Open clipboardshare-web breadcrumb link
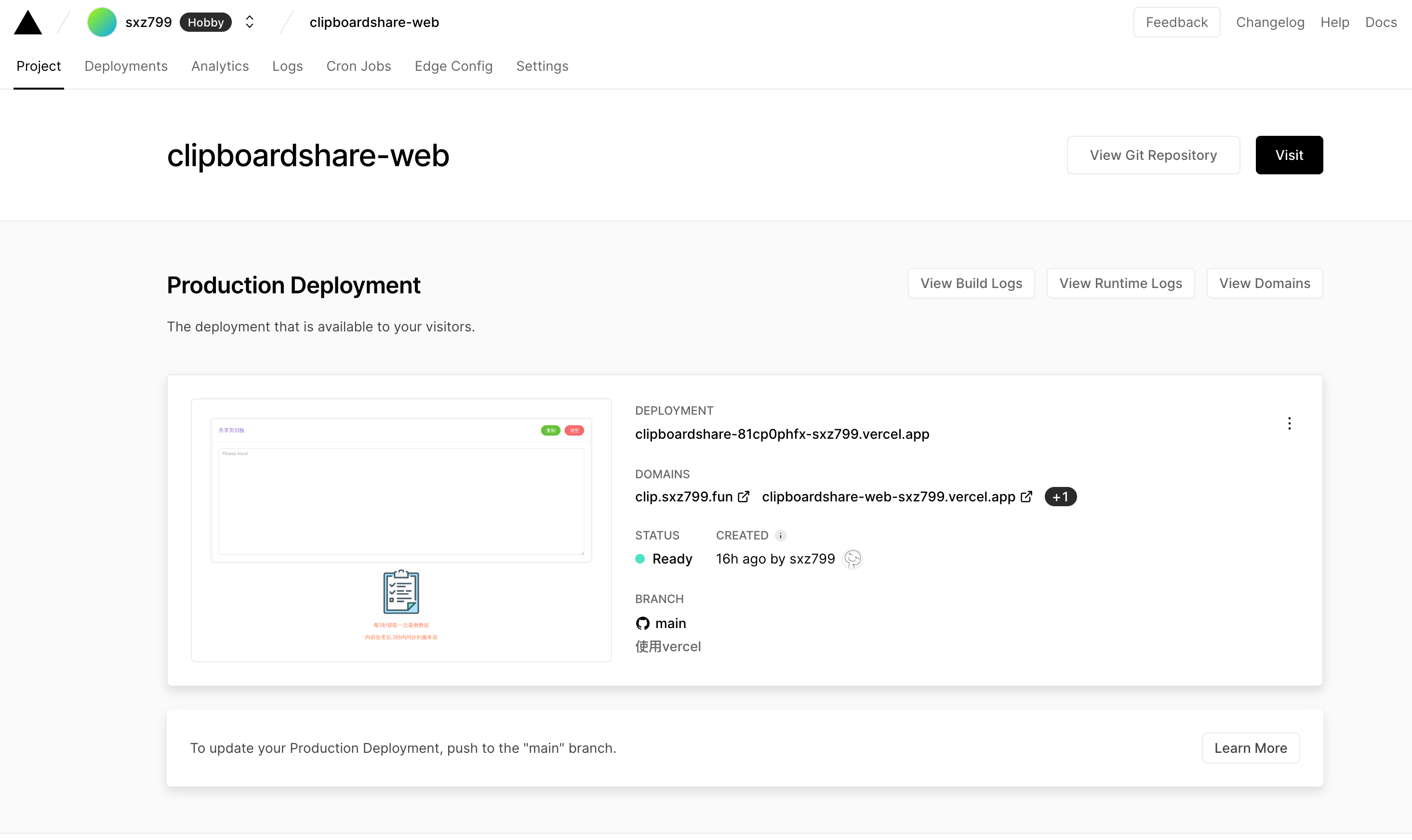The width and height of the screenshot is (1412, 840). 374,22
